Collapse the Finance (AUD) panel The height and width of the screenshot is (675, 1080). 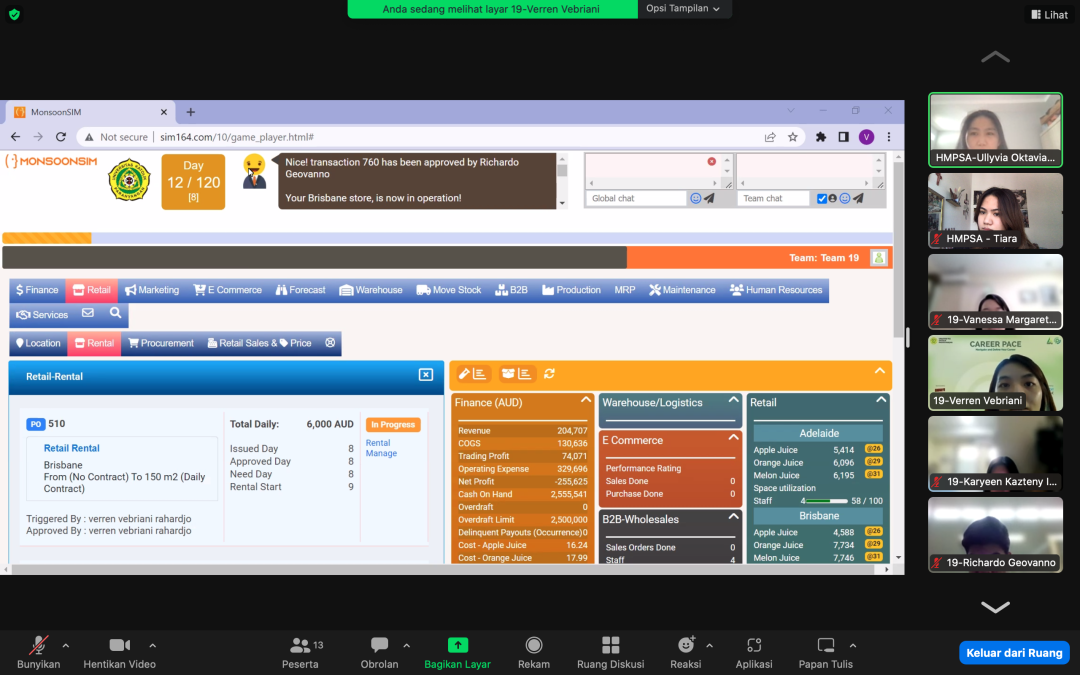coord(587,399)
